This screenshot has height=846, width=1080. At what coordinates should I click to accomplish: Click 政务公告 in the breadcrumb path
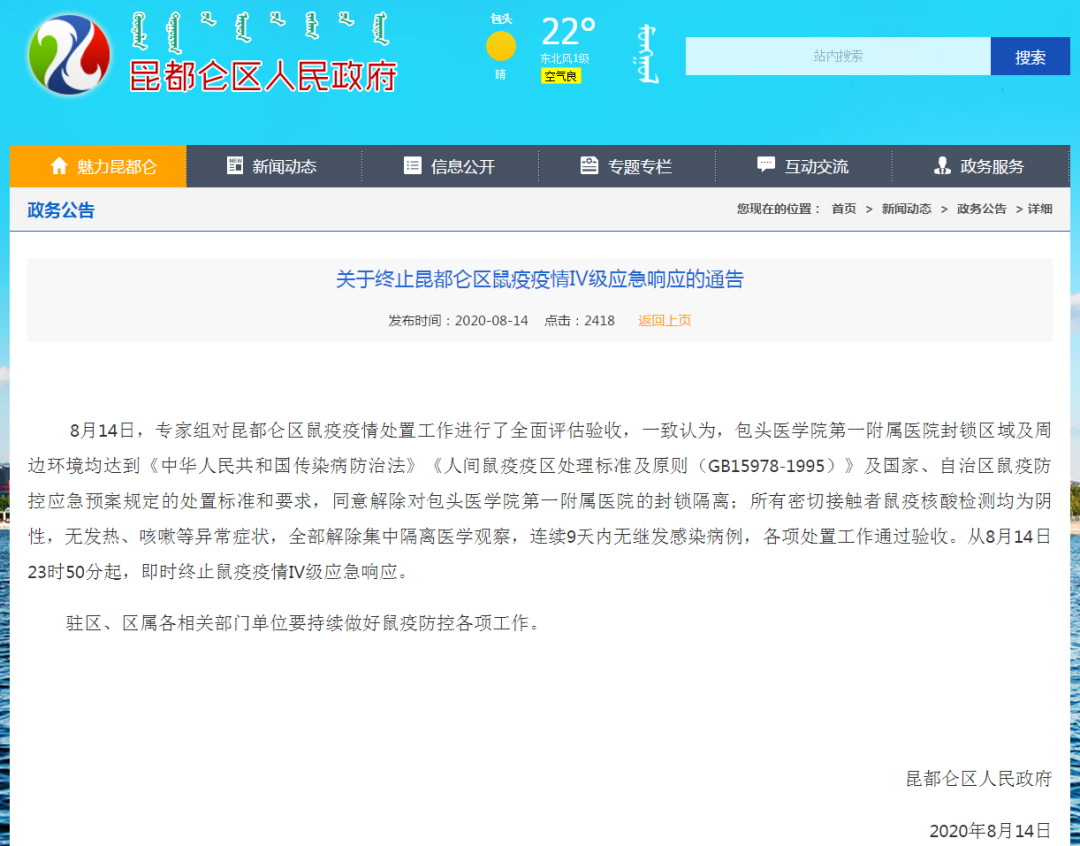[x=981, y=209]
